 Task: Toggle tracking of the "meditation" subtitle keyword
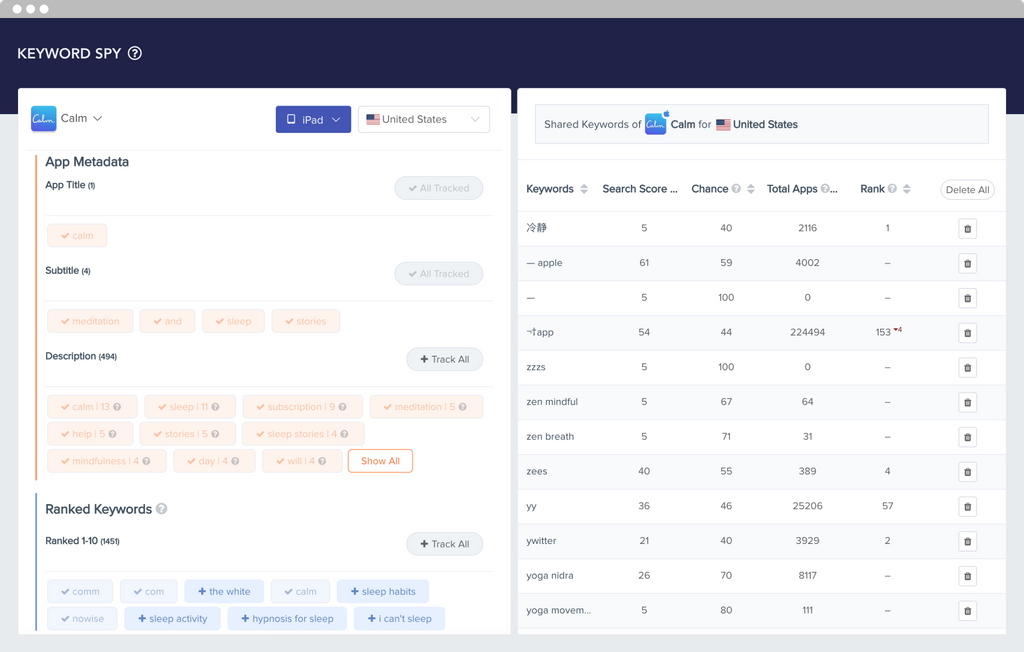pos(90,320)
